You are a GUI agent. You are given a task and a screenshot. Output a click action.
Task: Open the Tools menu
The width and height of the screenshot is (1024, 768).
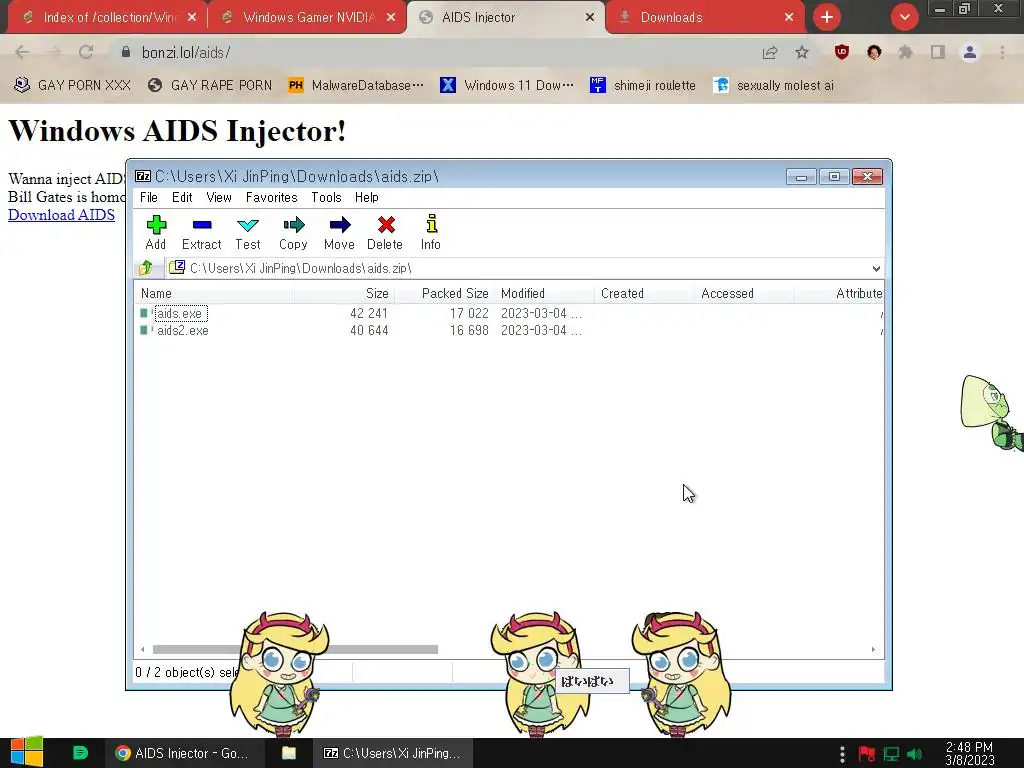(327, 197)
